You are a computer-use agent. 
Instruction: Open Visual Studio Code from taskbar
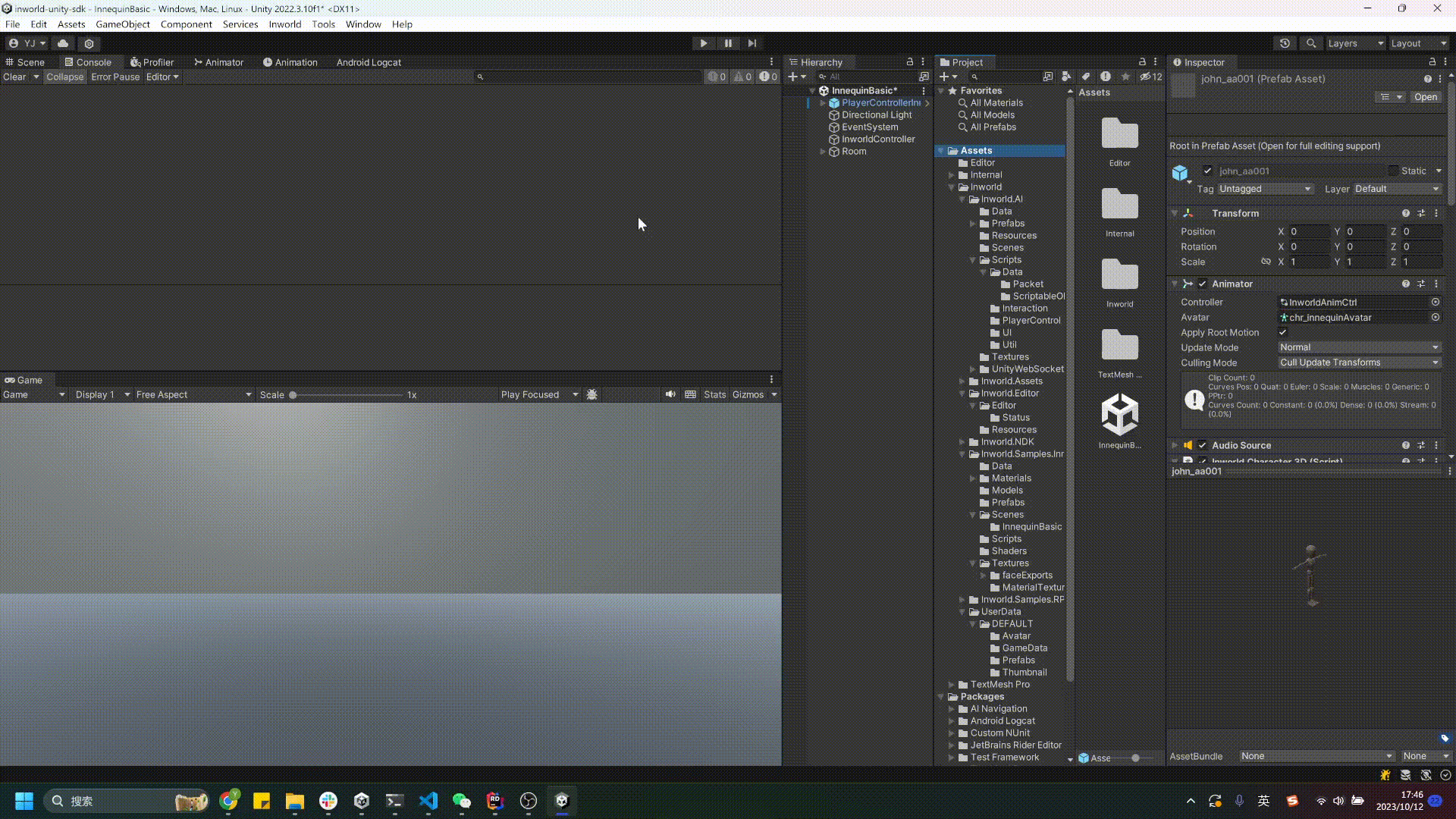428,801
